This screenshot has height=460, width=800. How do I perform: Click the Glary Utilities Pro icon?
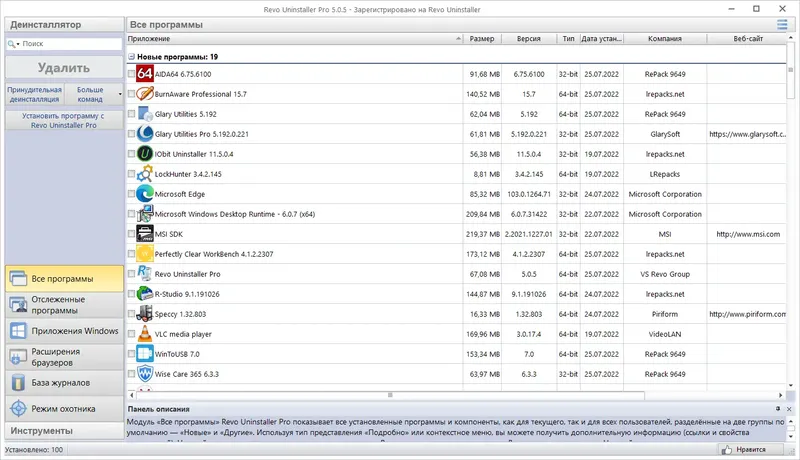(145, 134)
